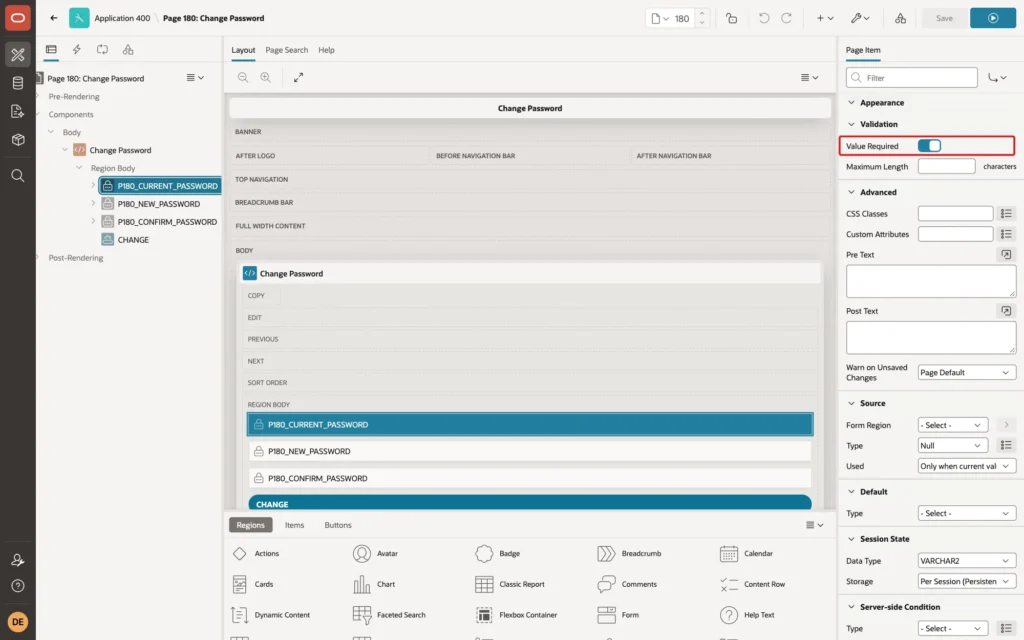Show the gallery Items tab

[x=295, y=525]
